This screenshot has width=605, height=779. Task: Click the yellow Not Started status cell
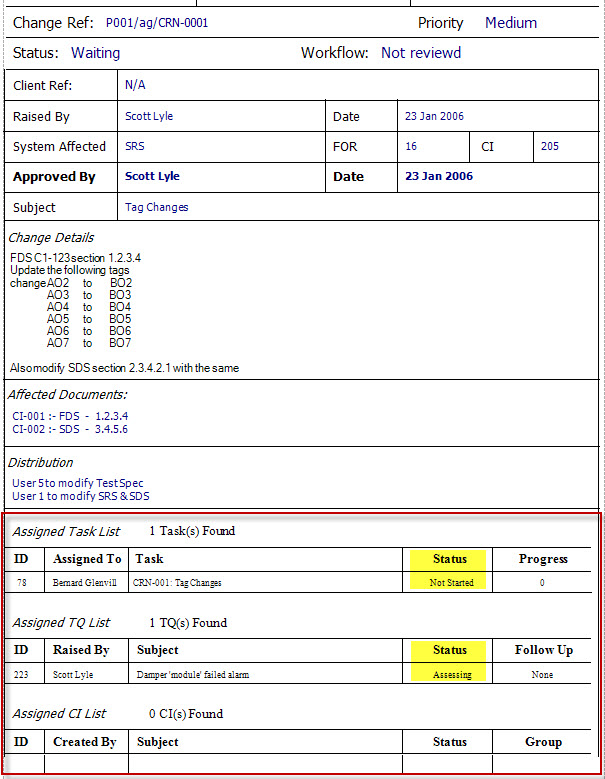451,582
